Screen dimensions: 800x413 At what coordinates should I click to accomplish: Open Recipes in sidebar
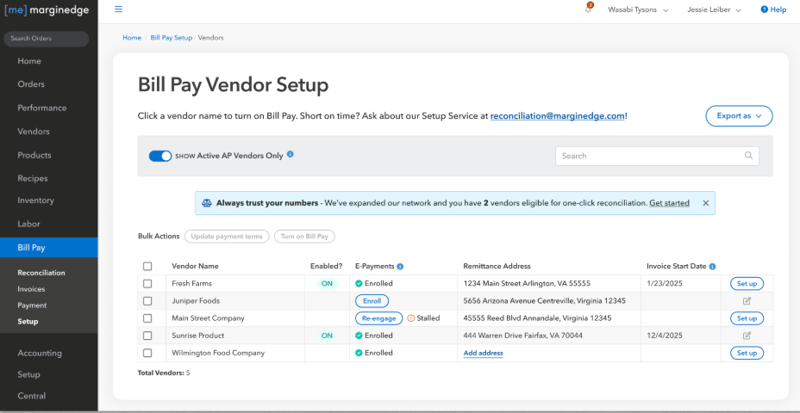[32, 179]
